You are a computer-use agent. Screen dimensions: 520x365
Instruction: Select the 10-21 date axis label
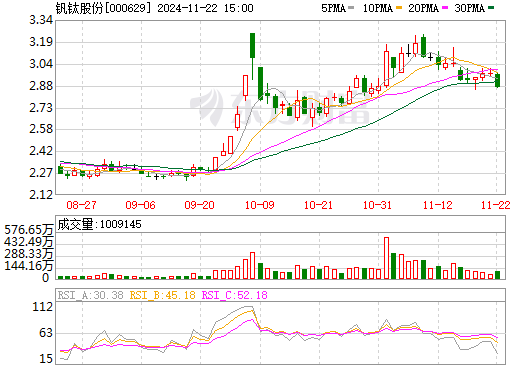point(319,205)
